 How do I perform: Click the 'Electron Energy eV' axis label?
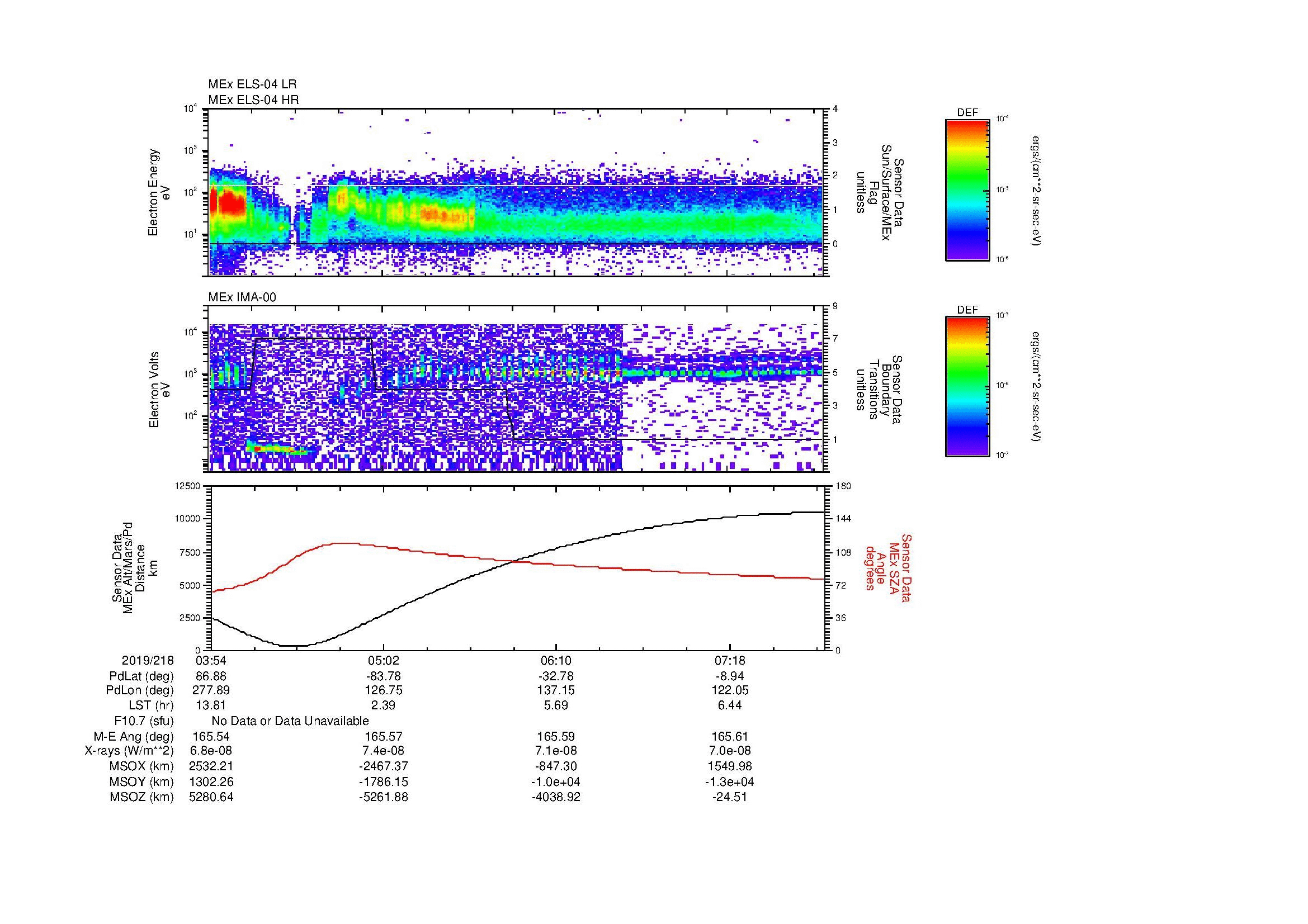(159, 192)
